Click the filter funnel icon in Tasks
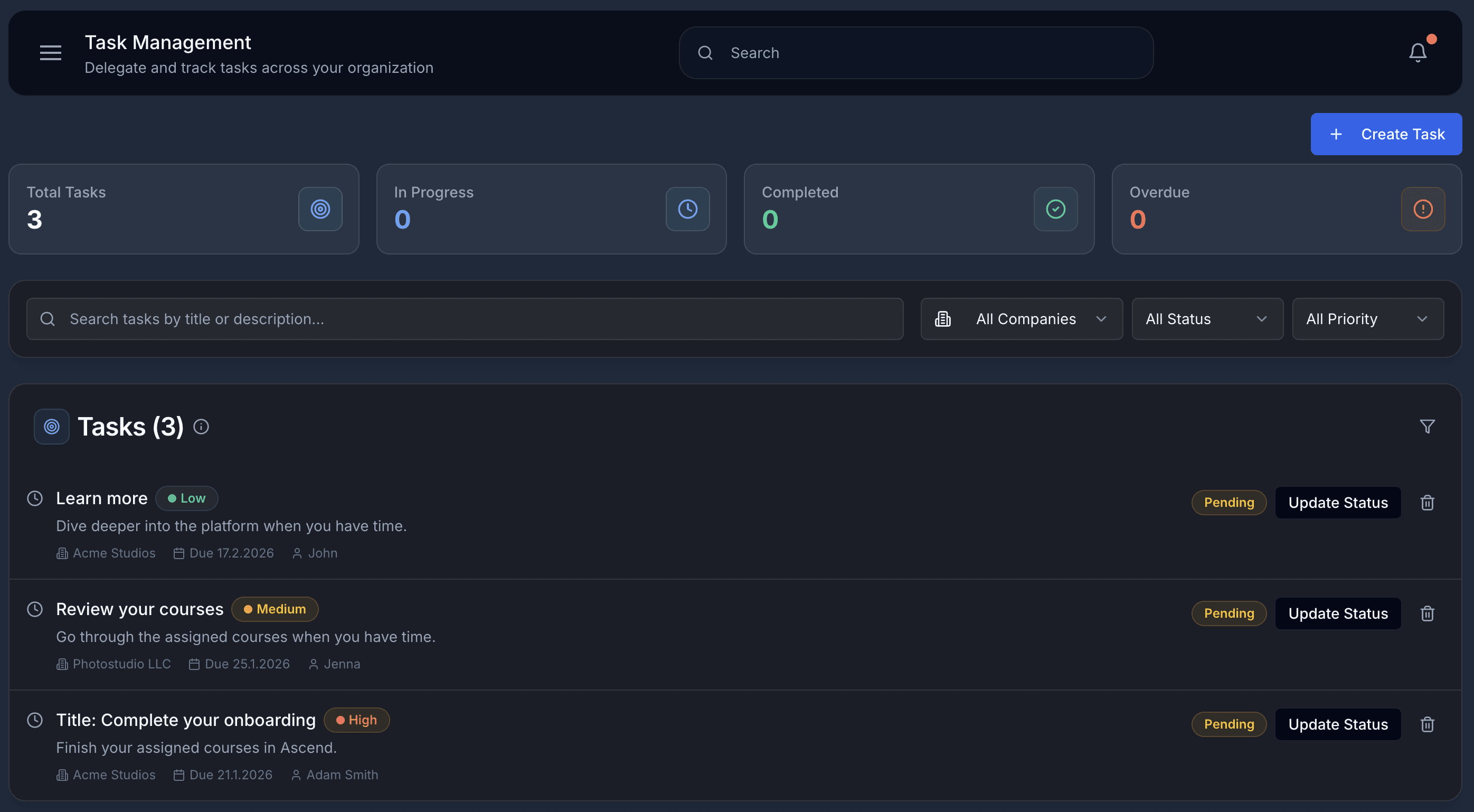Image resolution: width=1474 pixels, height=812 pixels. pyautogui.click(x=1426, y=426)
